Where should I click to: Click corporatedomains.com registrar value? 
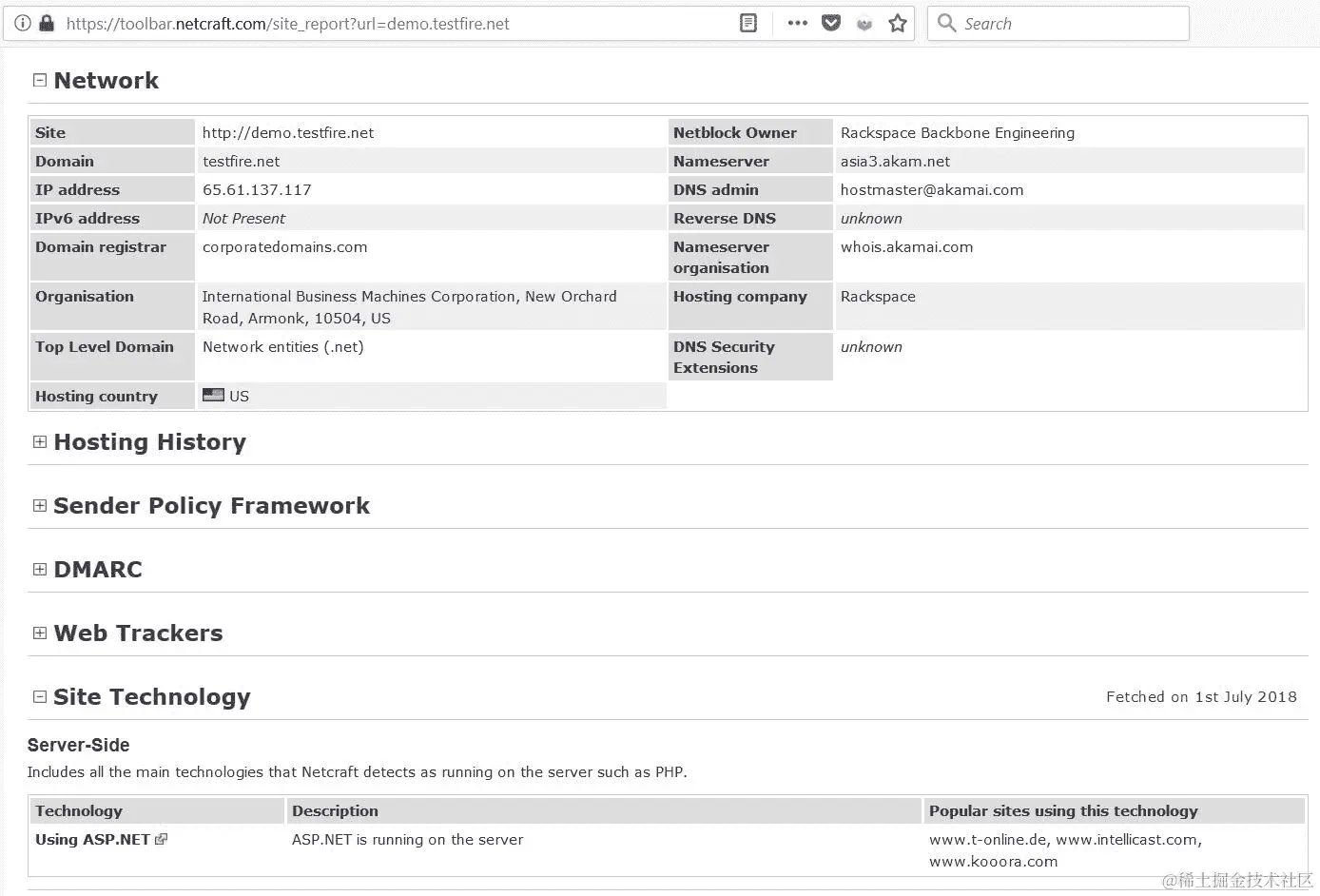(x=284, y=246)
